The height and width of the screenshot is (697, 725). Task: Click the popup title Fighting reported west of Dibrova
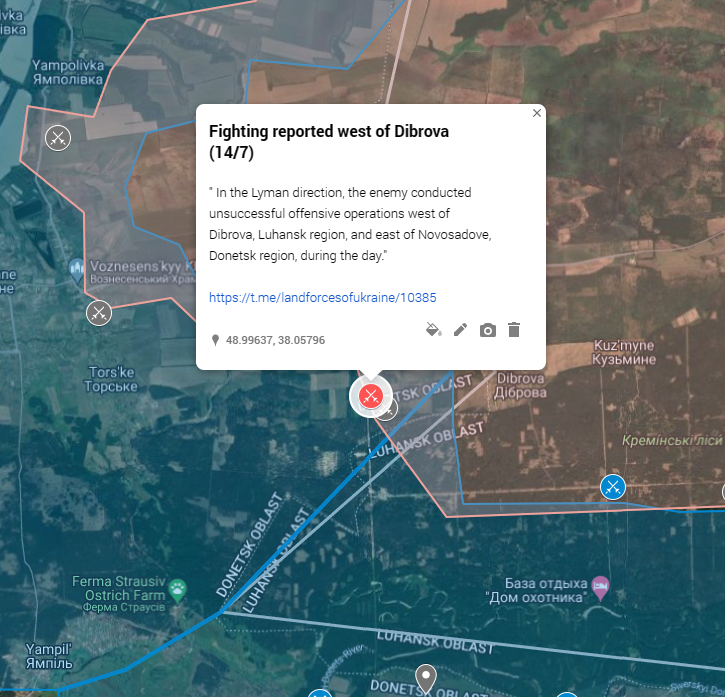point(329,142)
